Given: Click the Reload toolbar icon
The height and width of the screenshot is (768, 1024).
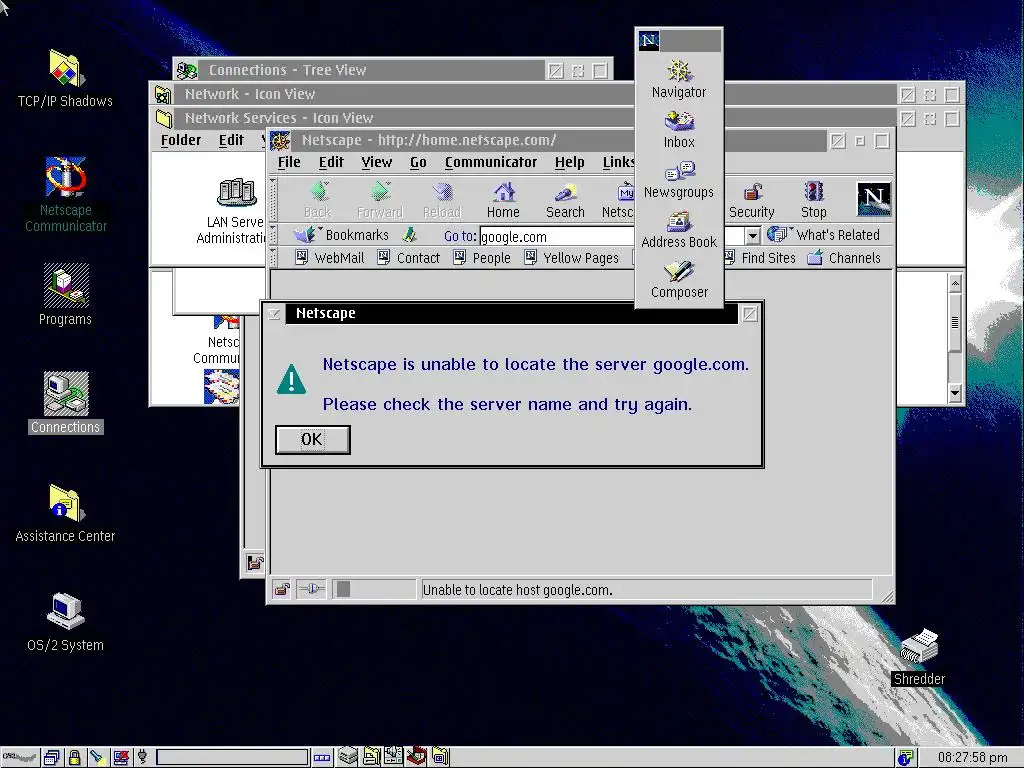Looking at the screenshot, I should click(x=442, y=199).
